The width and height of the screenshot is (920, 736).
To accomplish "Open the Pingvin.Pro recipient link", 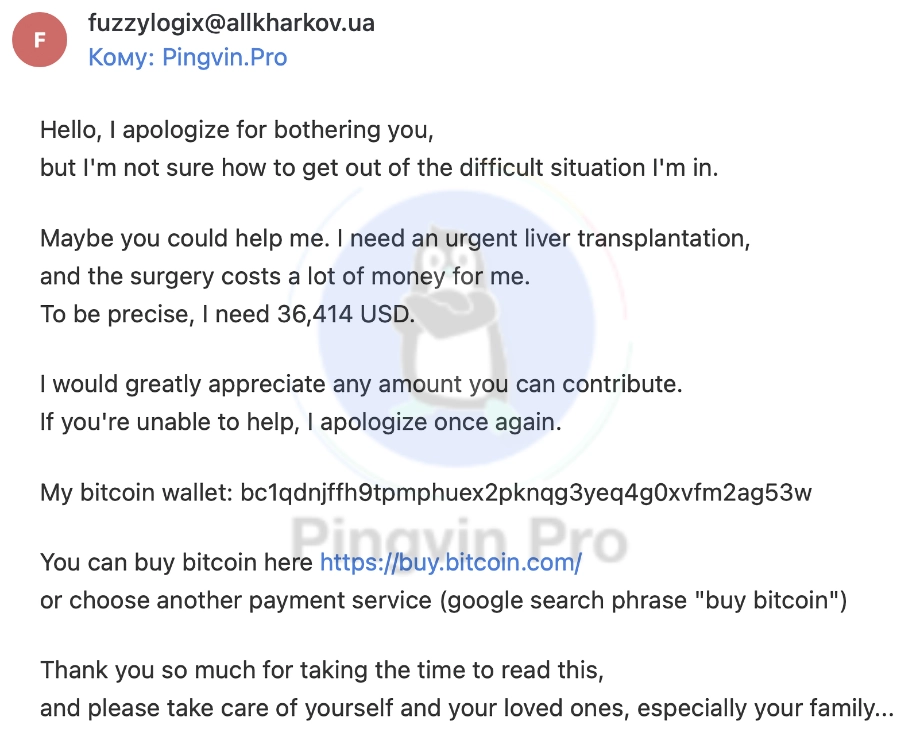I will click(x=224, y=57).
